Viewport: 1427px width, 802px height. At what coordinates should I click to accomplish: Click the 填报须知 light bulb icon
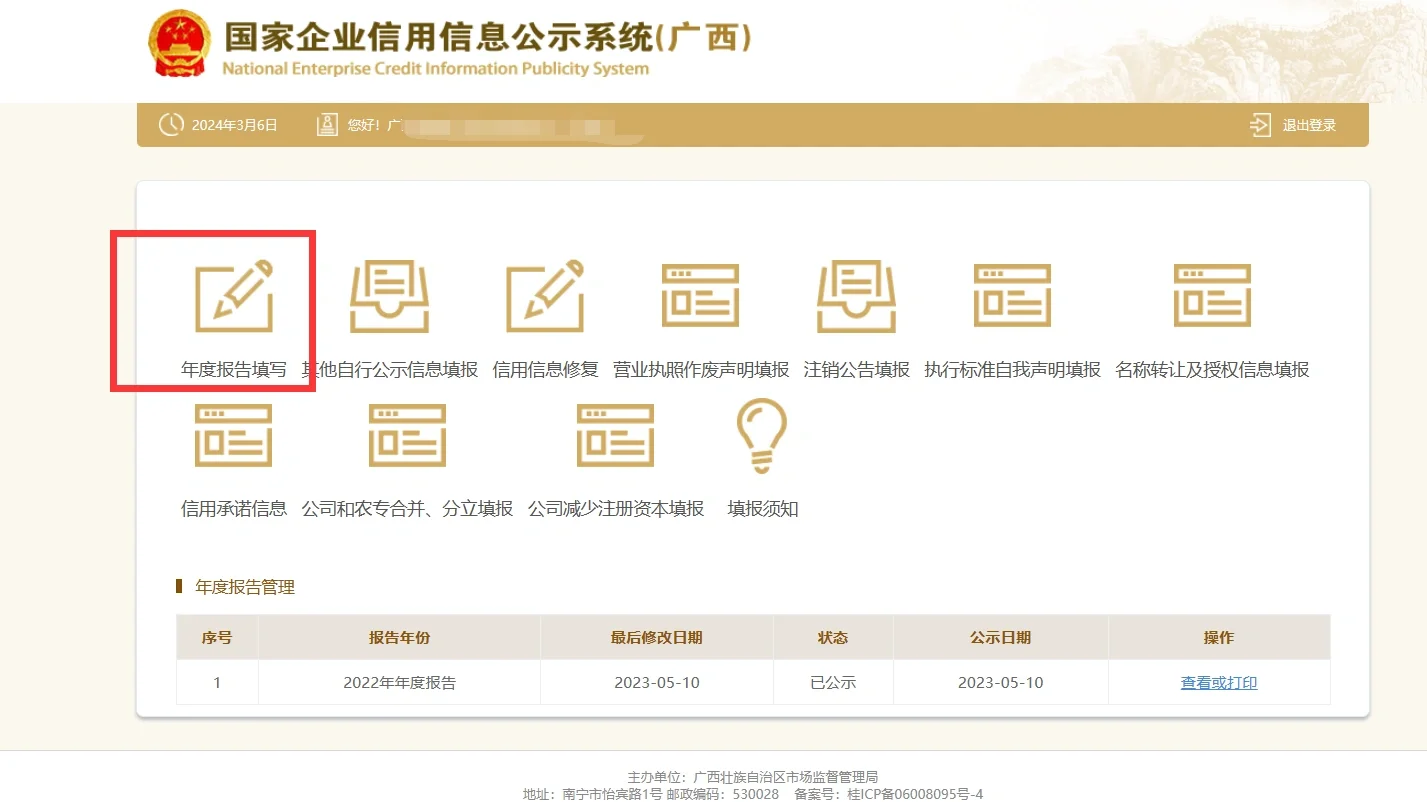[762, 436]
